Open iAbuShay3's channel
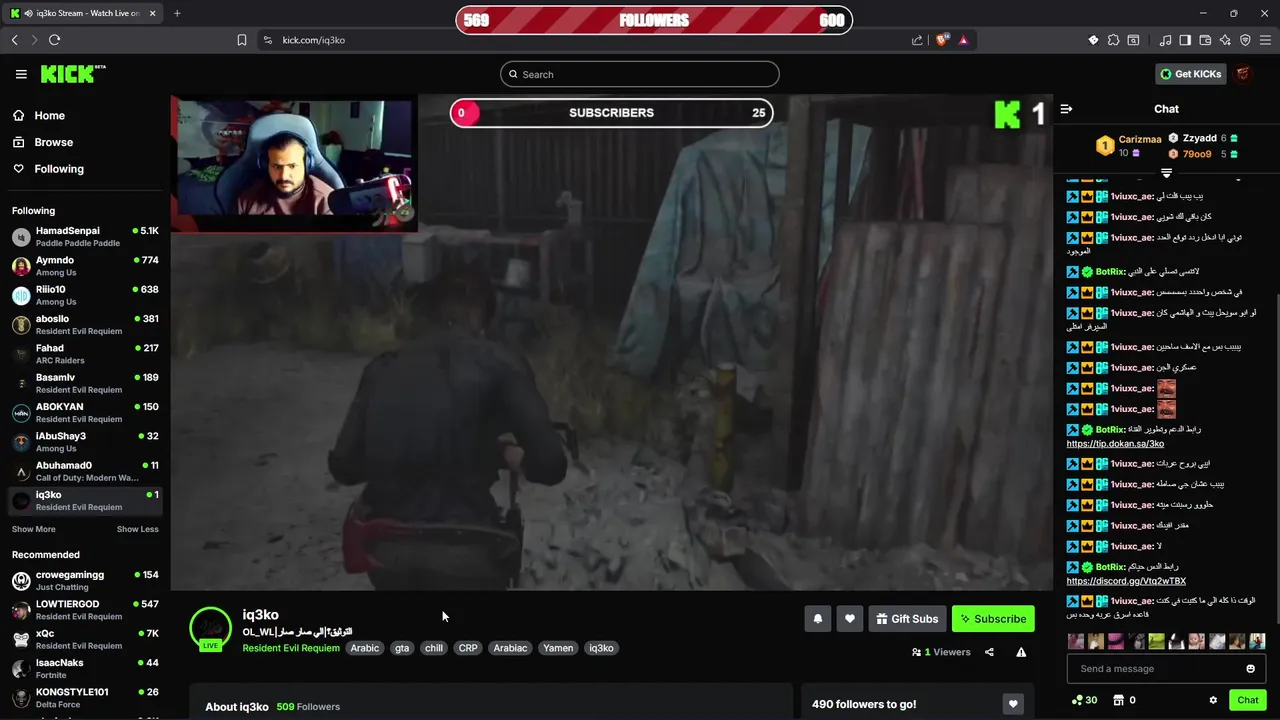 85,442
